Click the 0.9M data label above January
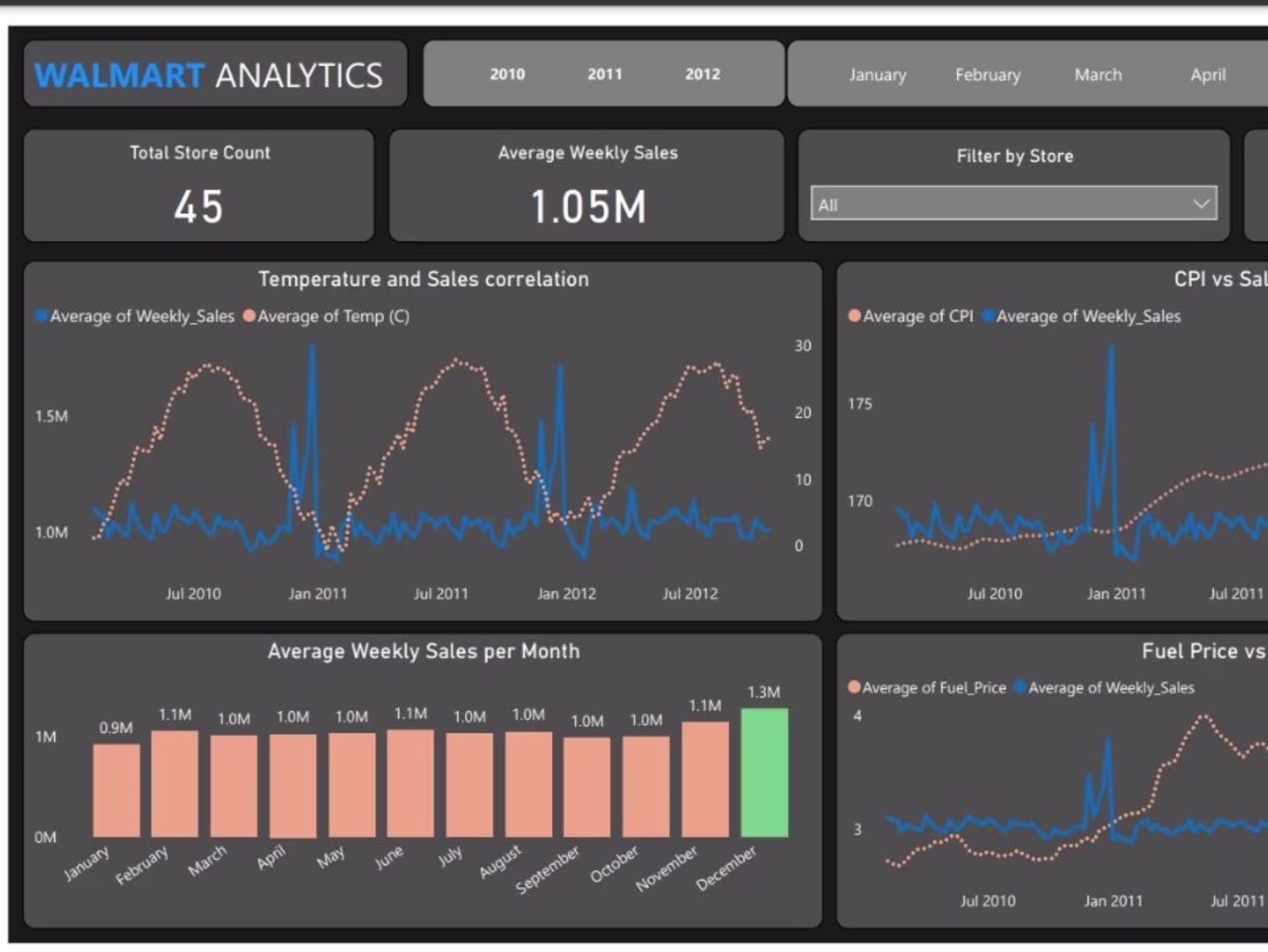This screenshot has height=952, width=1268. click(x=116, y=728)
